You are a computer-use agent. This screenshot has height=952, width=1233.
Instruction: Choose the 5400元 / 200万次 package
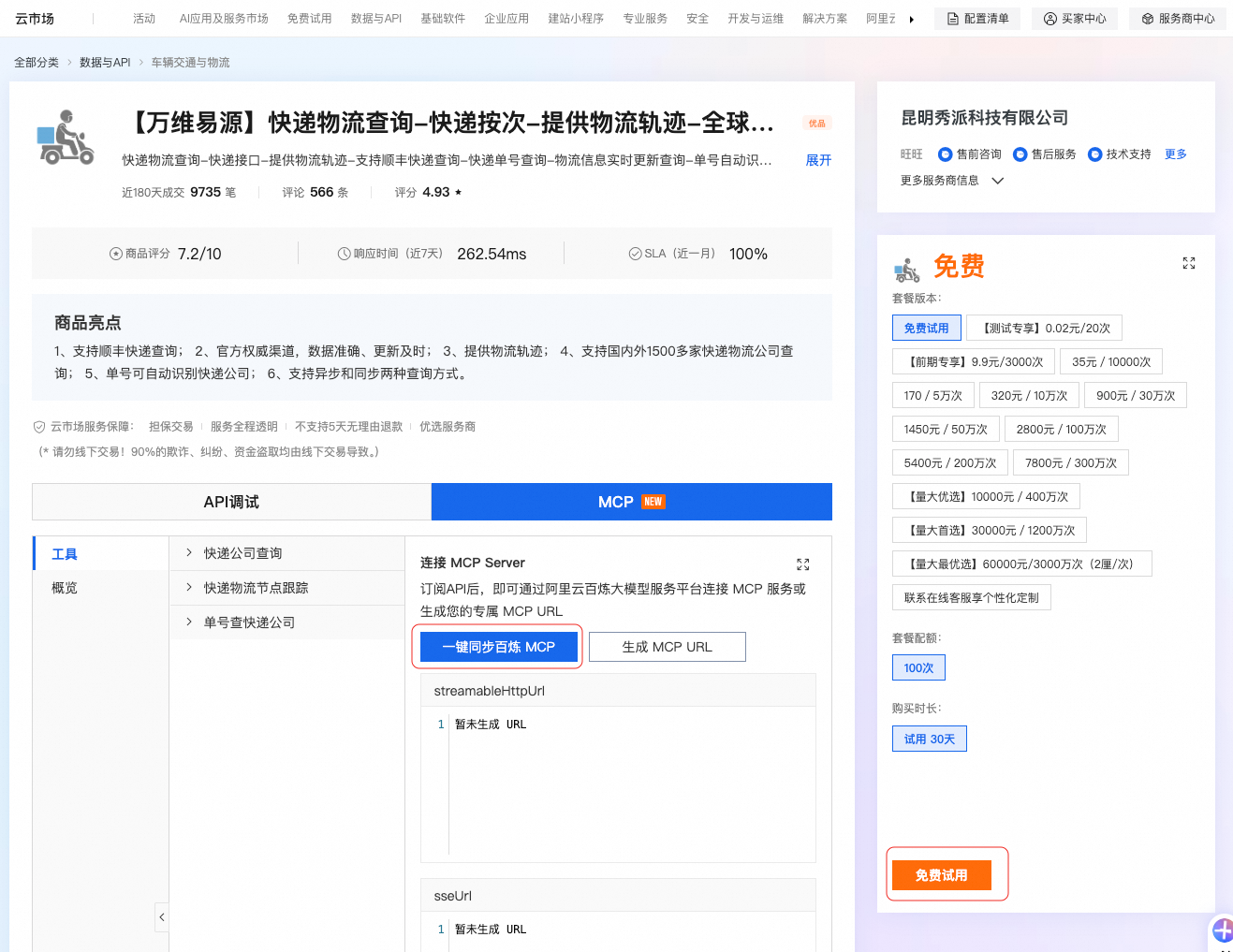point(950,463)
